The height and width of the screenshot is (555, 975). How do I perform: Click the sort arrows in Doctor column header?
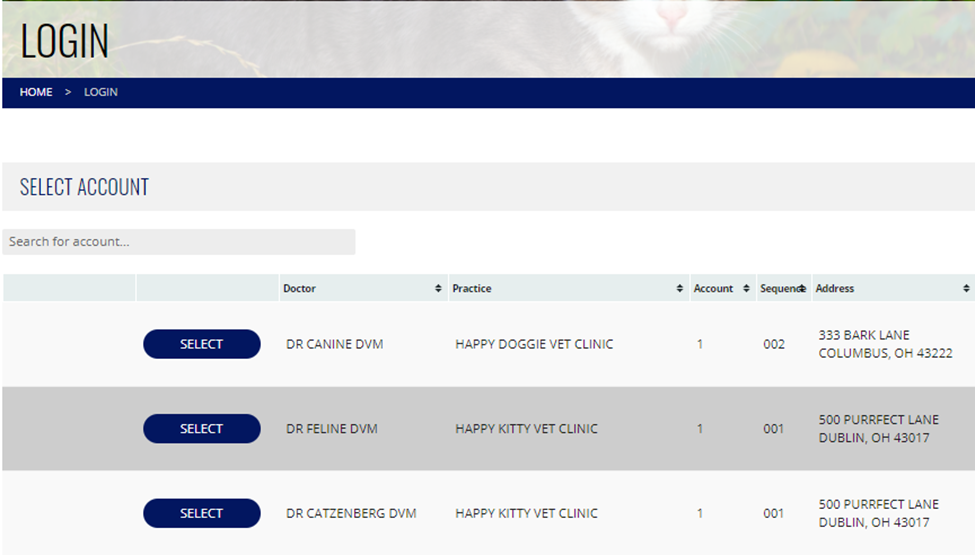point(438,289)
